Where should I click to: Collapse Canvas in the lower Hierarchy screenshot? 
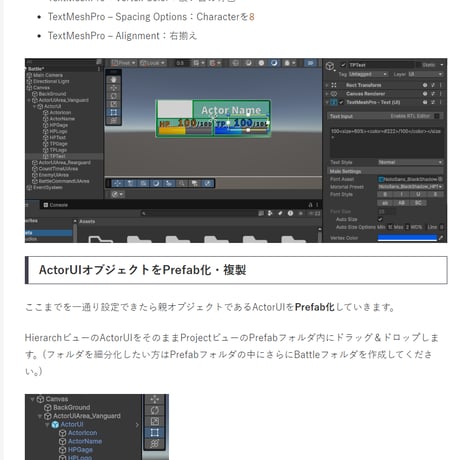(32, 399)
